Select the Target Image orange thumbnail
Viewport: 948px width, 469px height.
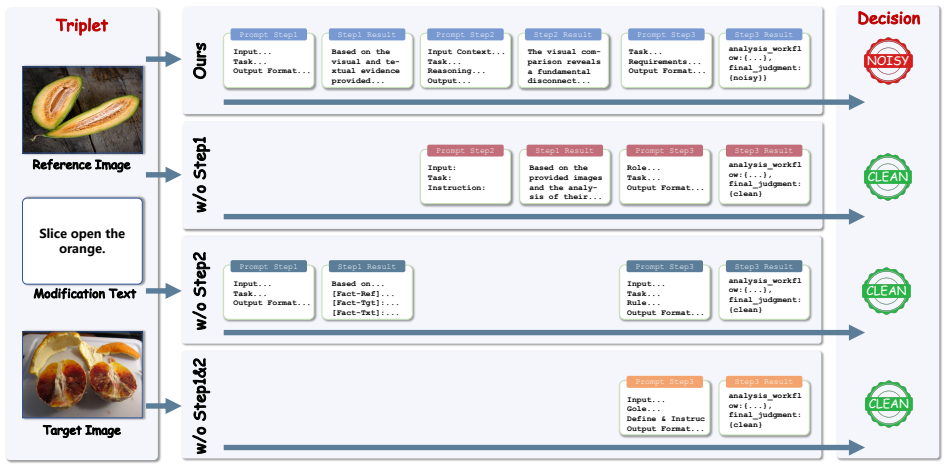click(83, 374)
